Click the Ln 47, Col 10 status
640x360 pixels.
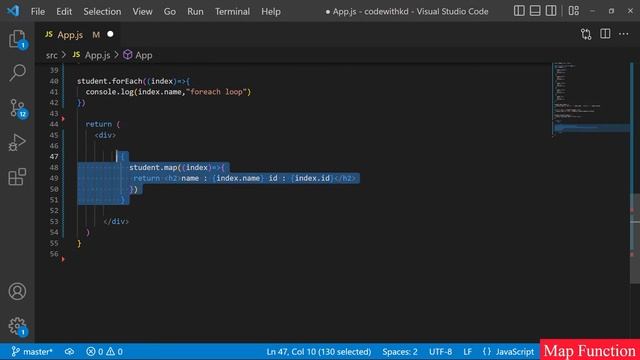pos(318,351)
